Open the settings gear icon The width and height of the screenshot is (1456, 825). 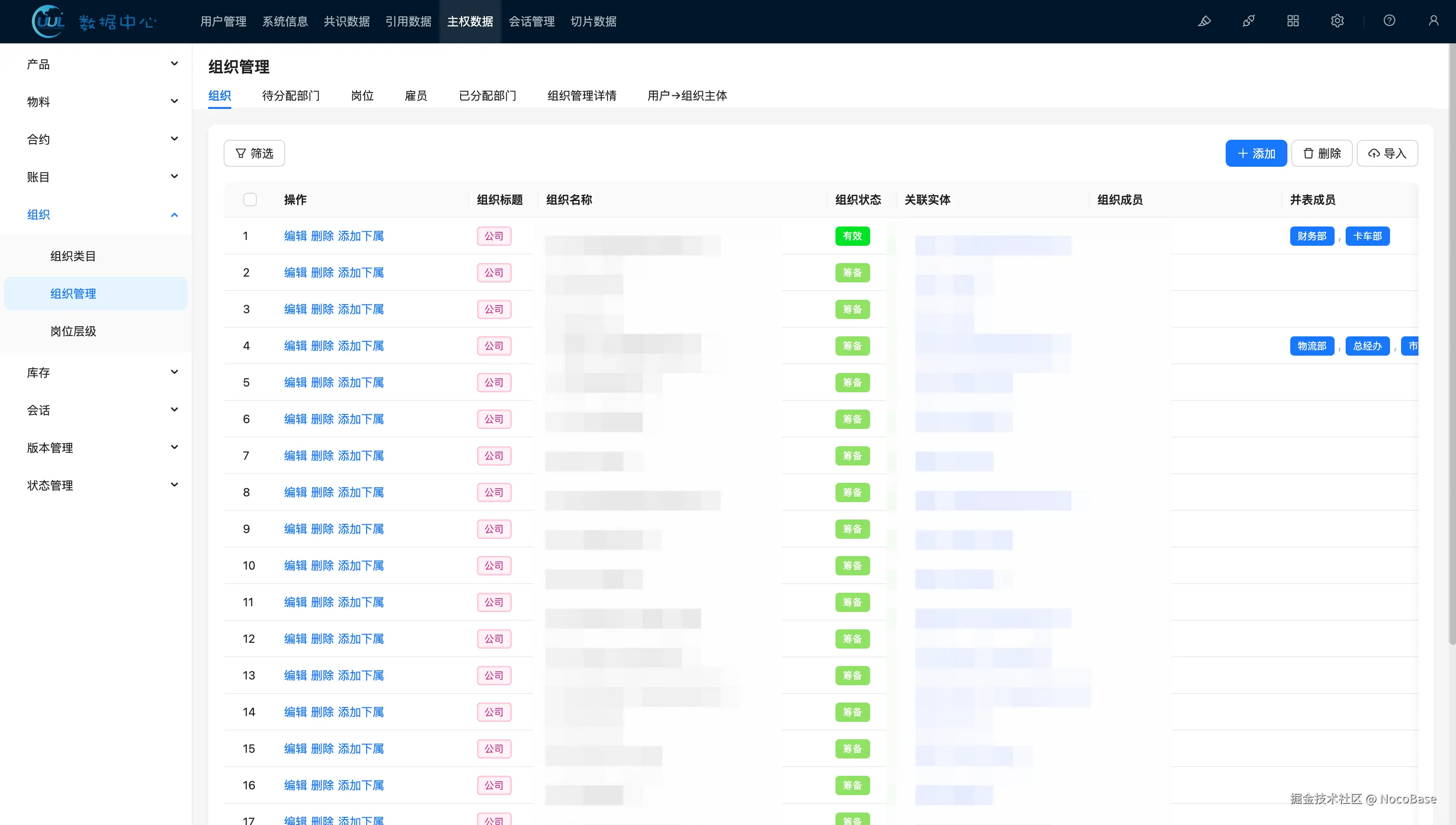point(1337,21)
